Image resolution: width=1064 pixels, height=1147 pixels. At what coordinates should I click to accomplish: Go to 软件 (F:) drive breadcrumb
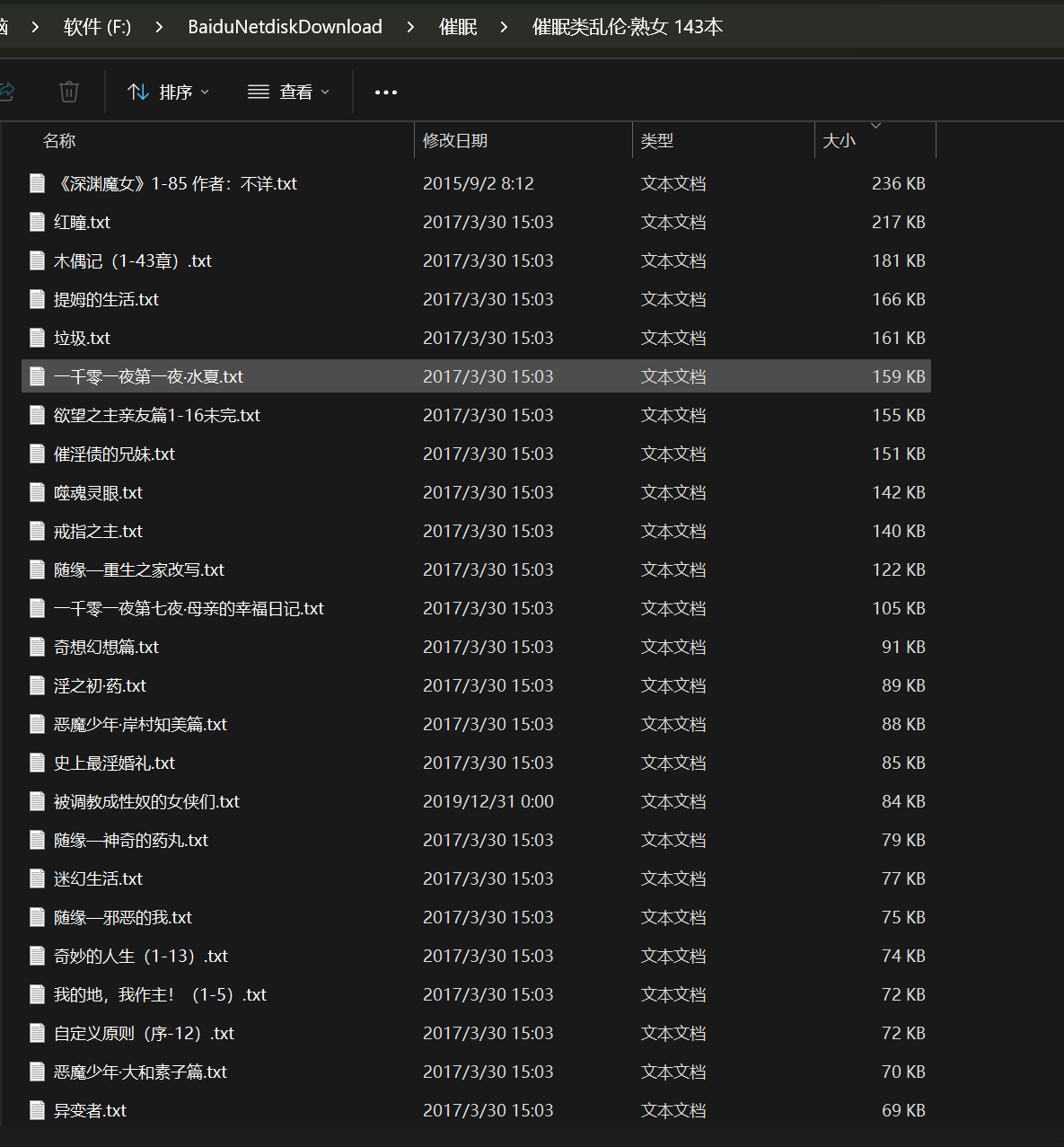pos(97,27)
